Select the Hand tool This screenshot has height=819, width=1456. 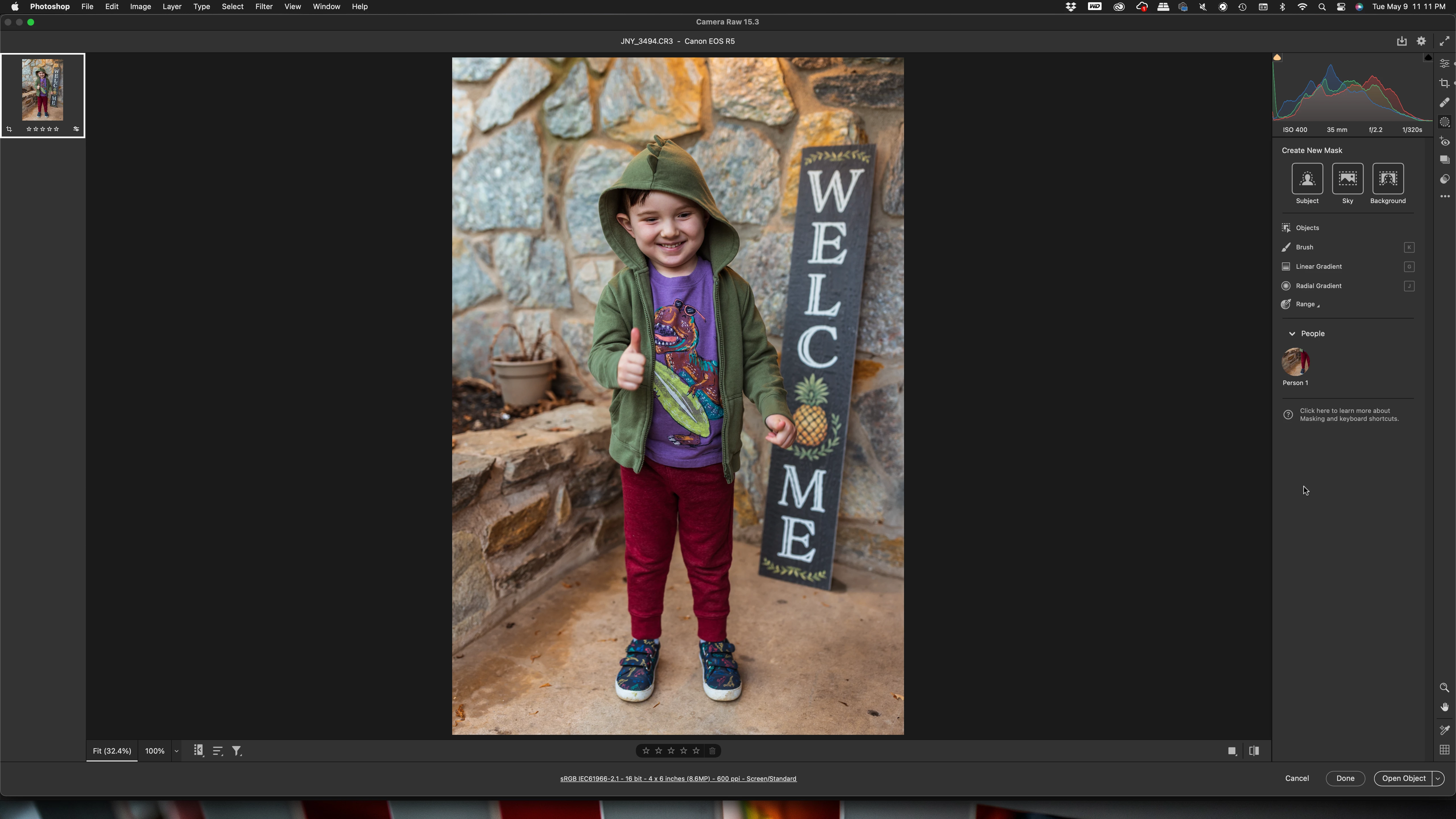tap(1444, 707)
